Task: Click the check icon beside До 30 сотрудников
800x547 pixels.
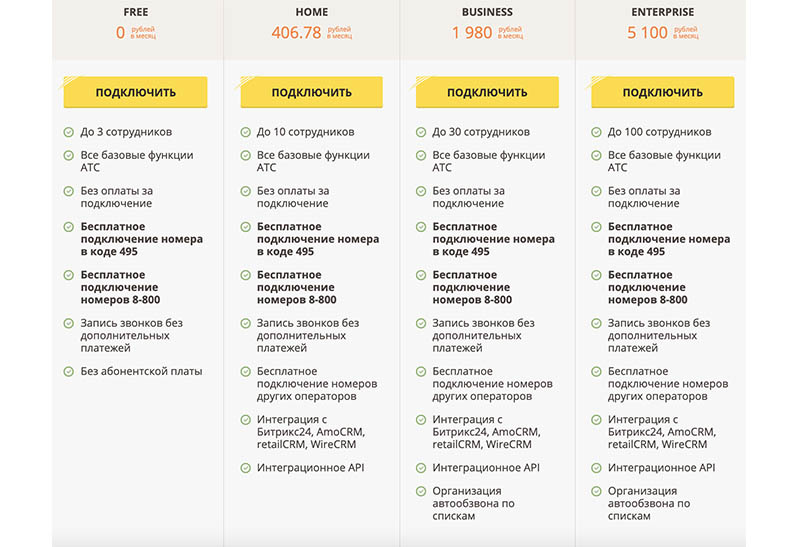Action: [x=421, y=132]
